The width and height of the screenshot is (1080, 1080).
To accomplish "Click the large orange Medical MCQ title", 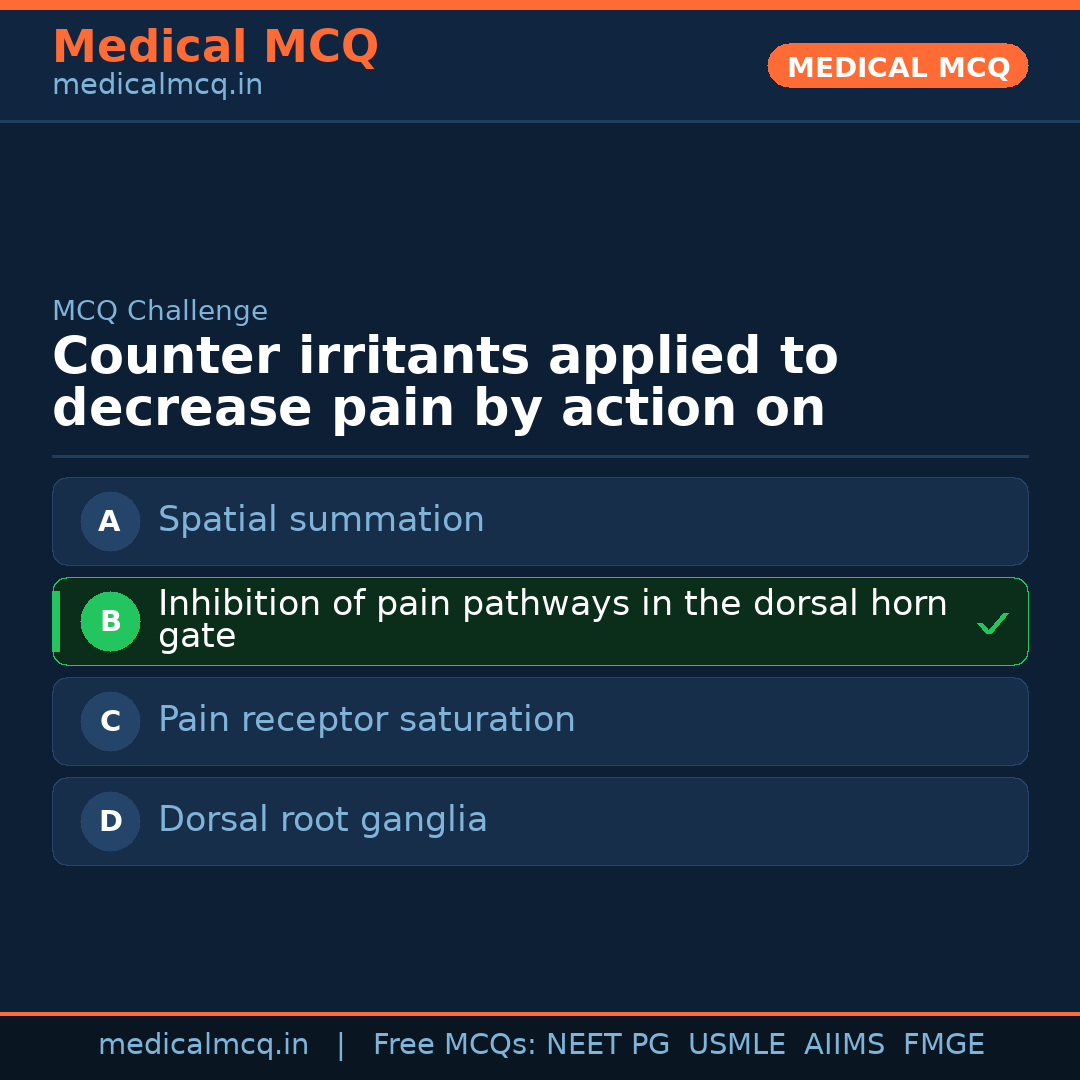I will point(215,47).
